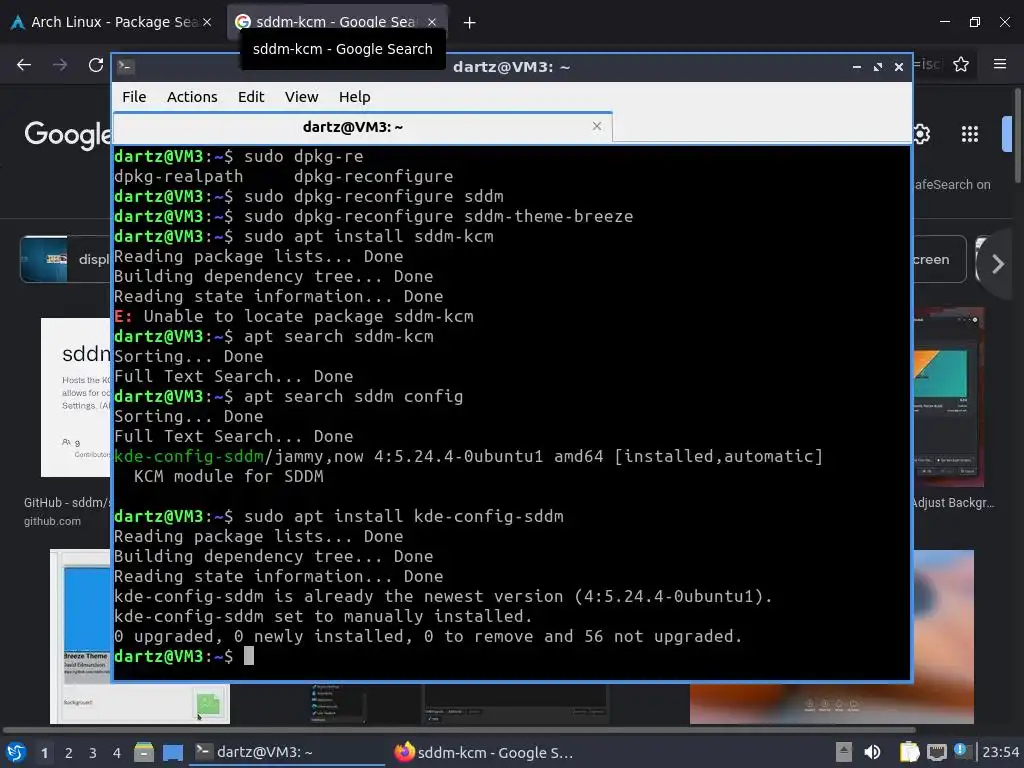Screen dimensions: 1024x768
Task: Click the Google logo in Firefox
Action: 68,135
